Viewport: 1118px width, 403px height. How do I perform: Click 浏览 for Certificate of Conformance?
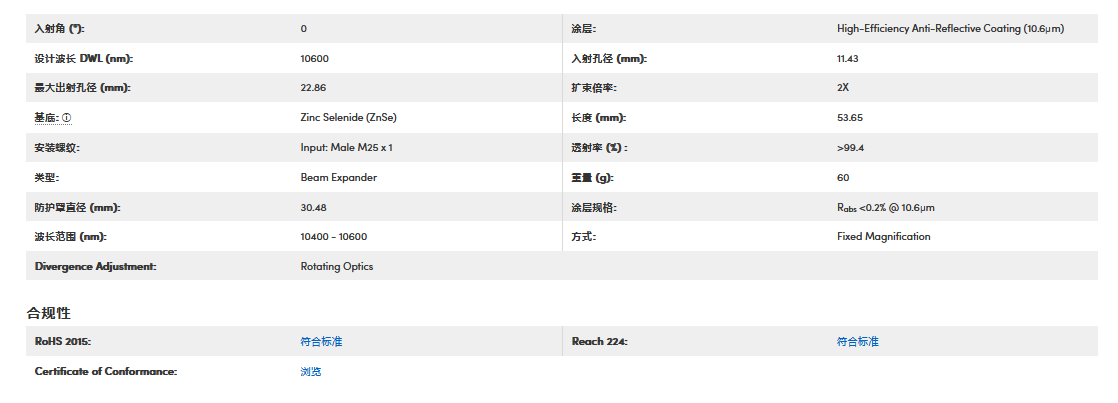(311, 372)
